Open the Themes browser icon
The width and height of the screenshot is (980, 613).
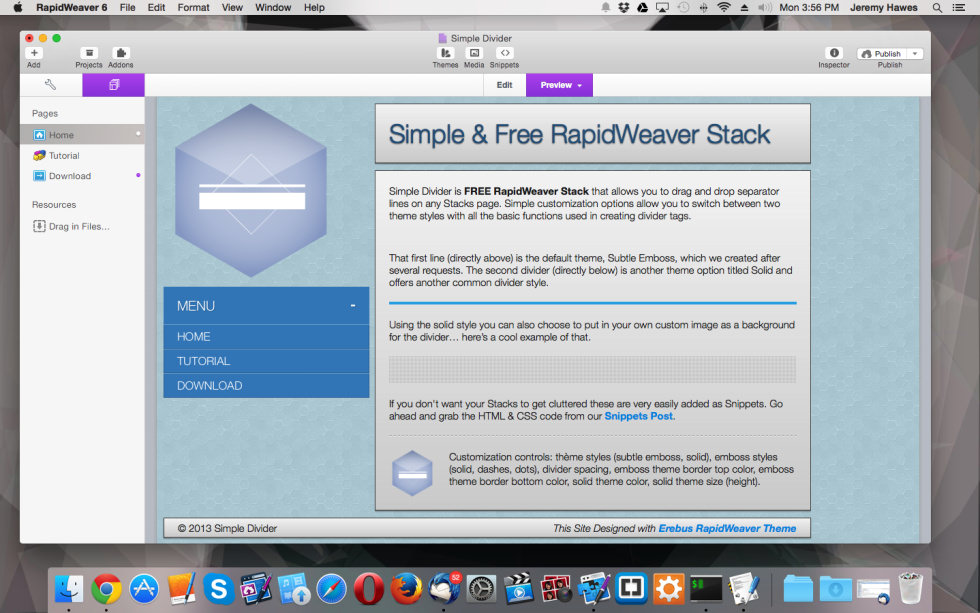(x=446, y=54)
